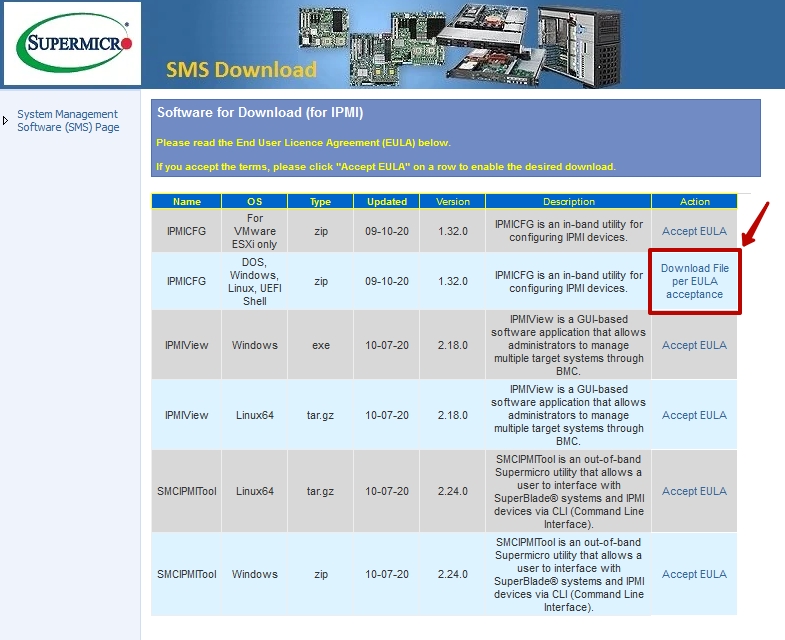Click the server hardware banner image
This screenshot has height=640, width=785.
point(460,45)
